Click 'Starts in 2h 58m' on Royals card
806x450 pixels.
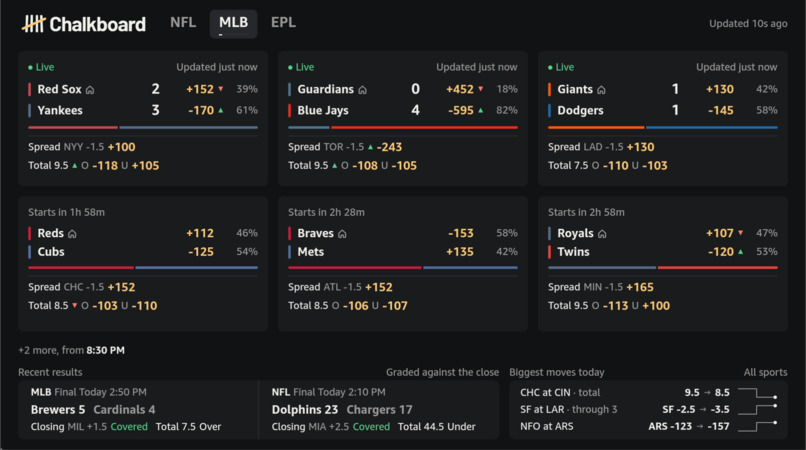[x=586, y=212]
